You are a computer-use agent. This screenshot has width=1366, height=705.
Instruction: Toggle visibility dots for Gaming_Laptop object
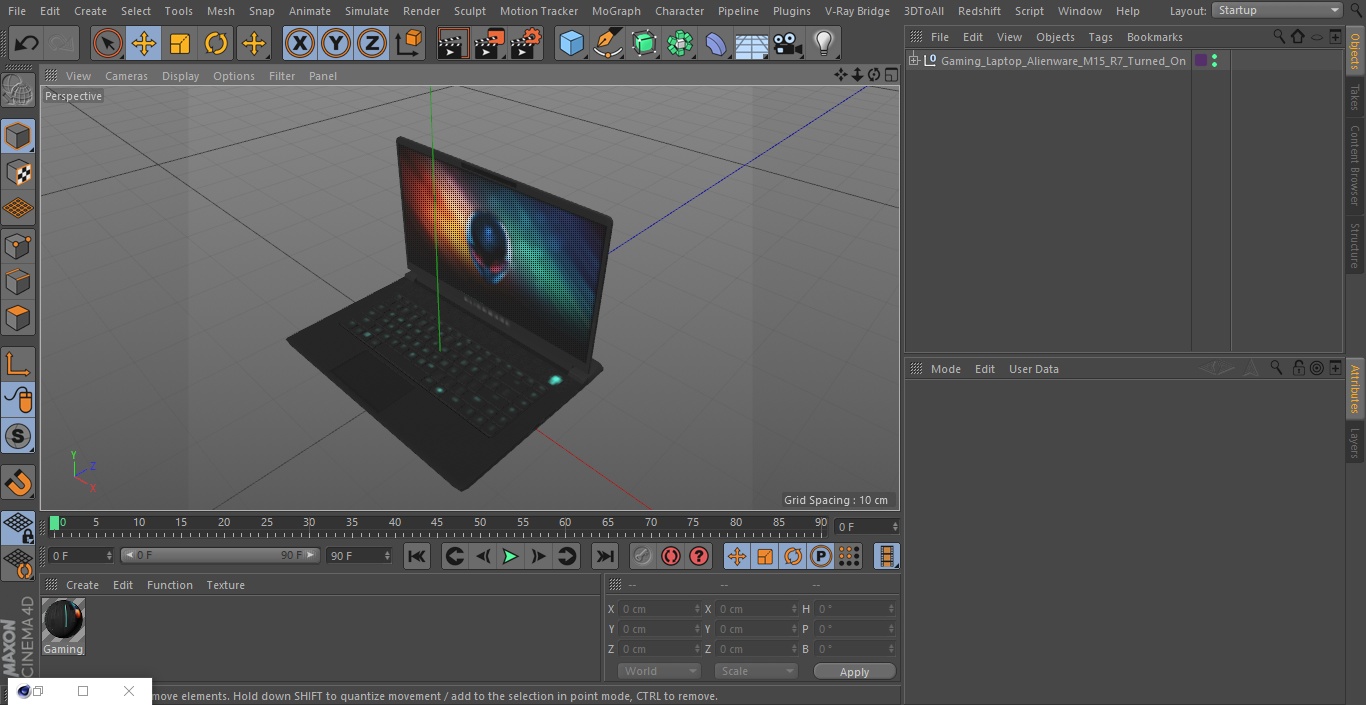pos(1214,61)
